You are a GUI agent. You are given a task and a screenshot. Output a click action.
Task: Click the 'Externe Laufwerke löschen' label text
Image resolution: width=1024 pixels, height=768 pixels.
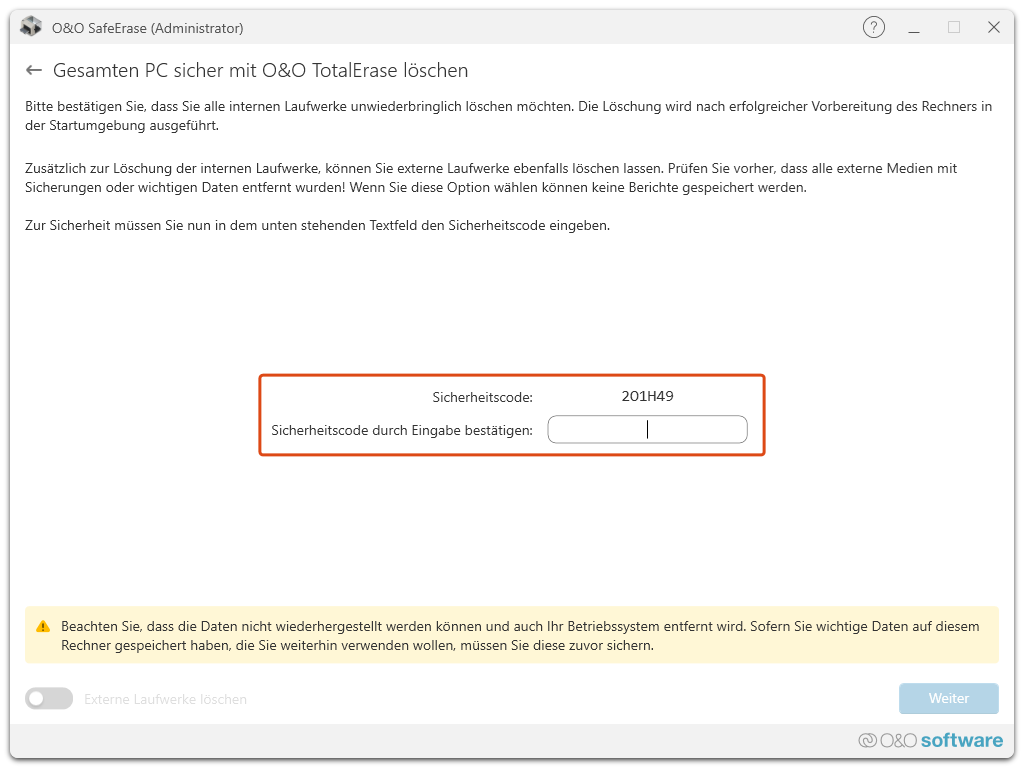click(x=165, y=699)
